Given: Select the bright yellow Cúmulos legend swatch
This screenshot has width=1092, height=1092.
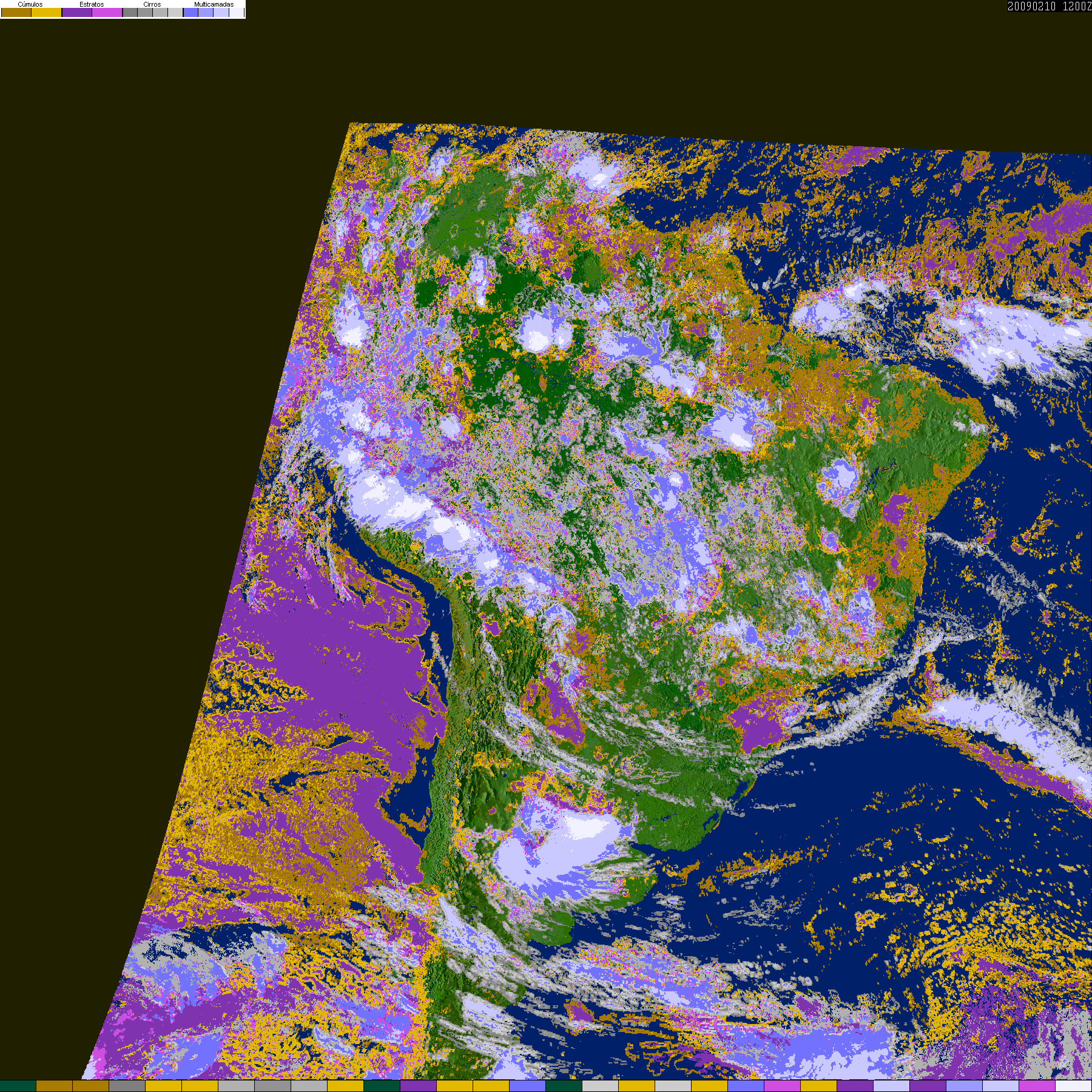Looking at the screenshot, I should click(46, 12).
